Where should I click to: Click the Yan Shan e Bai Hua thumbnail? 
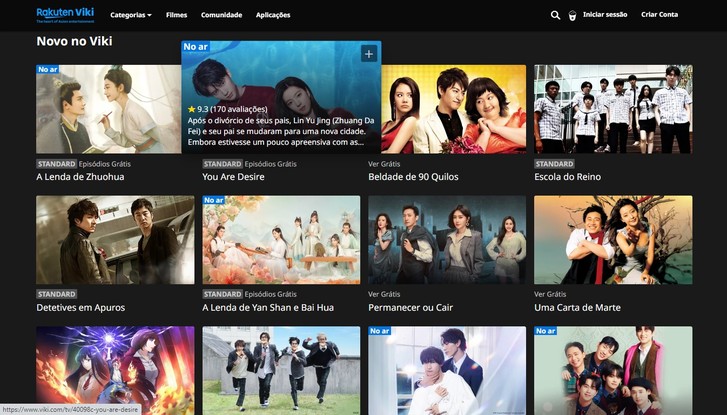click(x=281, y=240)
